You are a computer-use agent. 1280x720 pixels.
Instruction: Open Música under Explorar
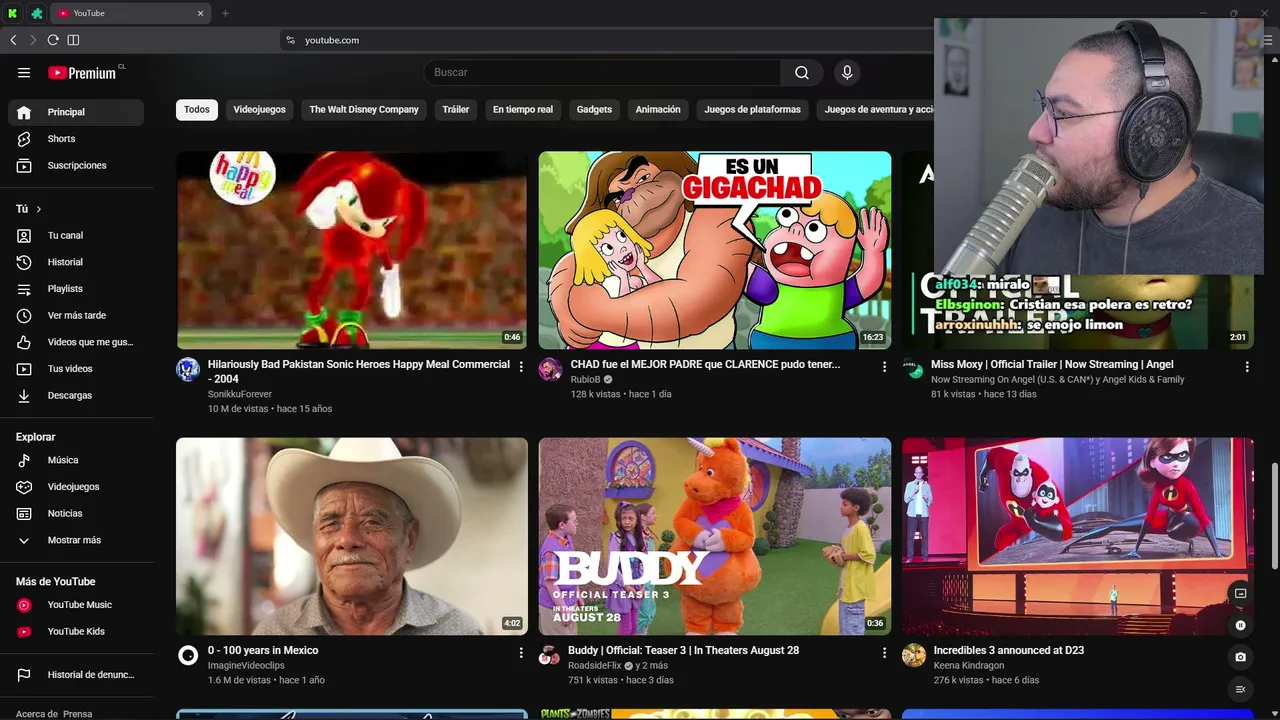[76, 460]
